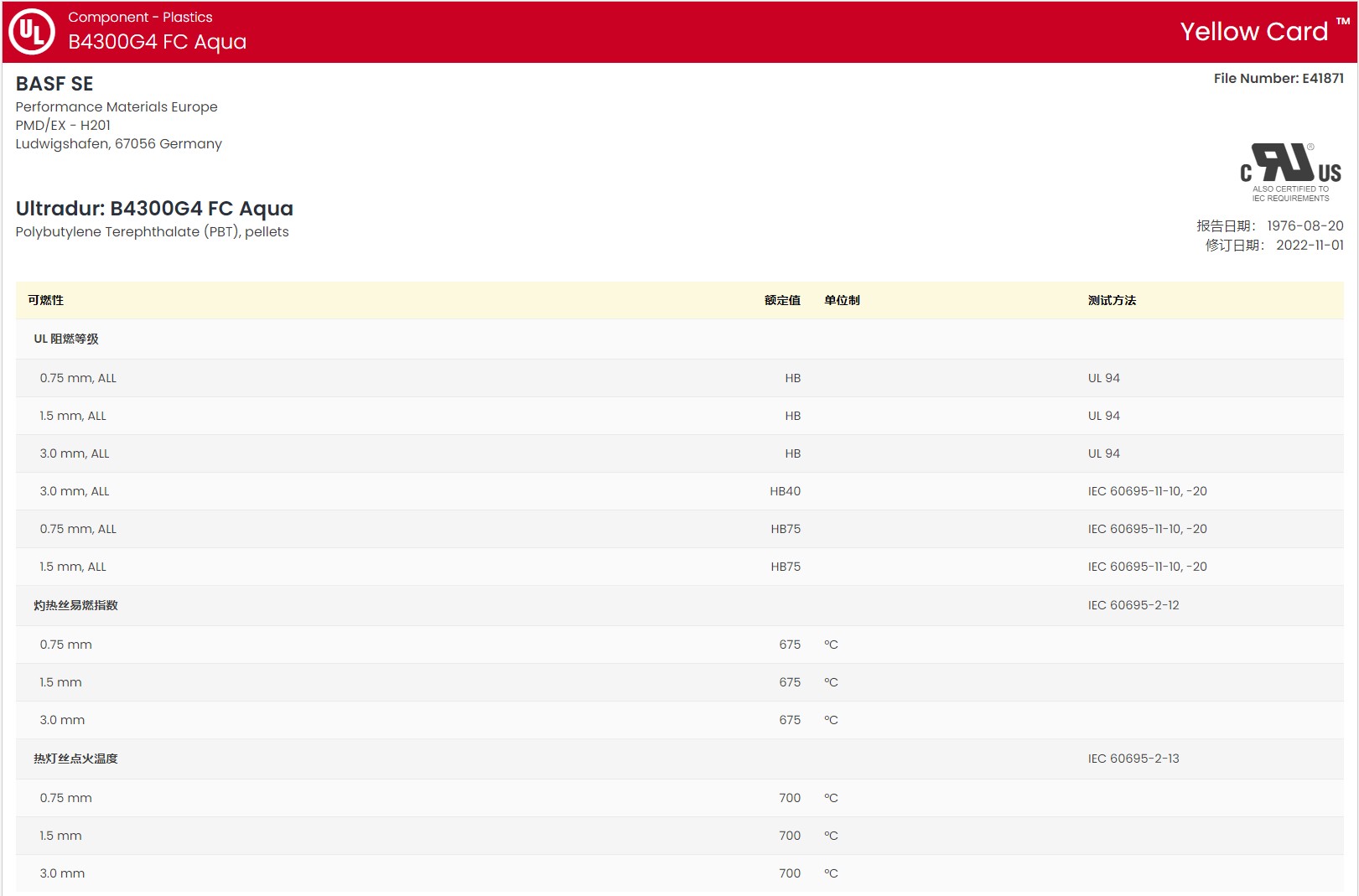Click the HB40 rating value
The image size is (1359, 896).
pos(785,491)
